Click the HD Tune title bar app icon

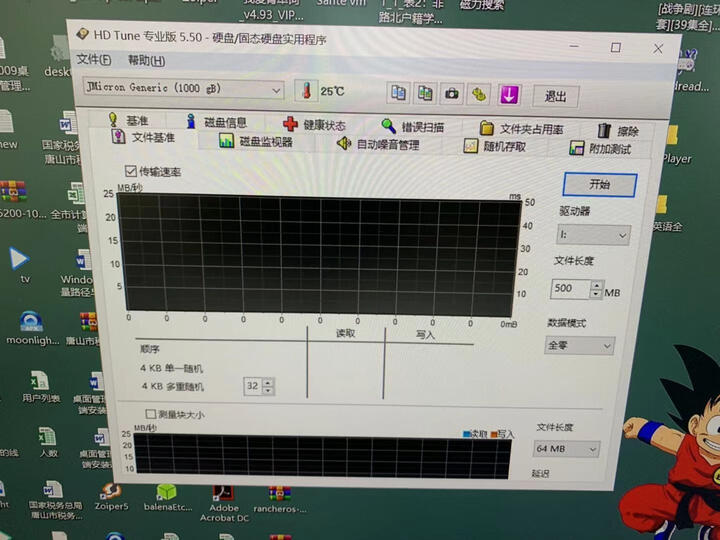click(x=82, y=34)
